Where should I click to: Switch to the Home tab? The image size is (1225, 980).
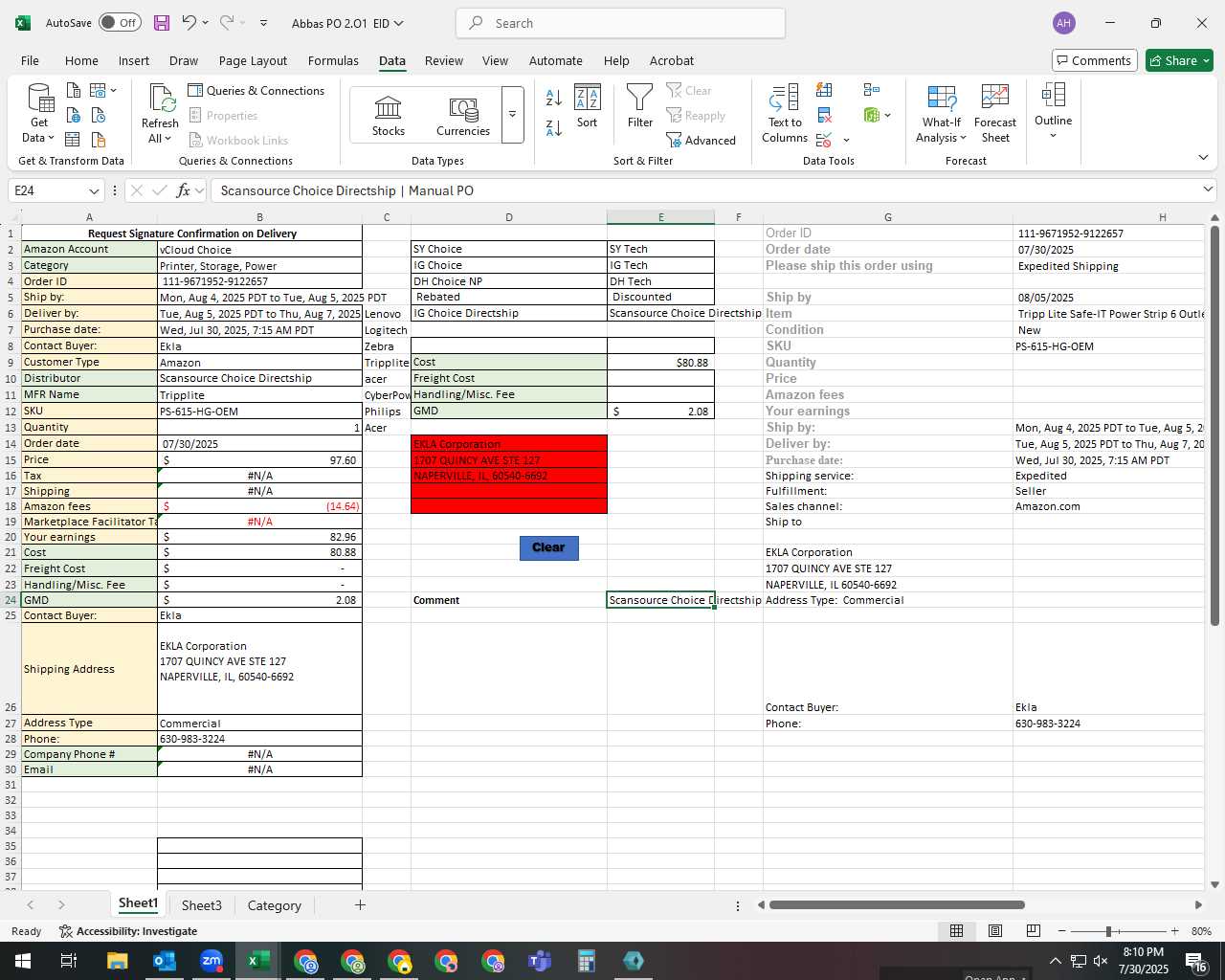click(x=81, y=60)
